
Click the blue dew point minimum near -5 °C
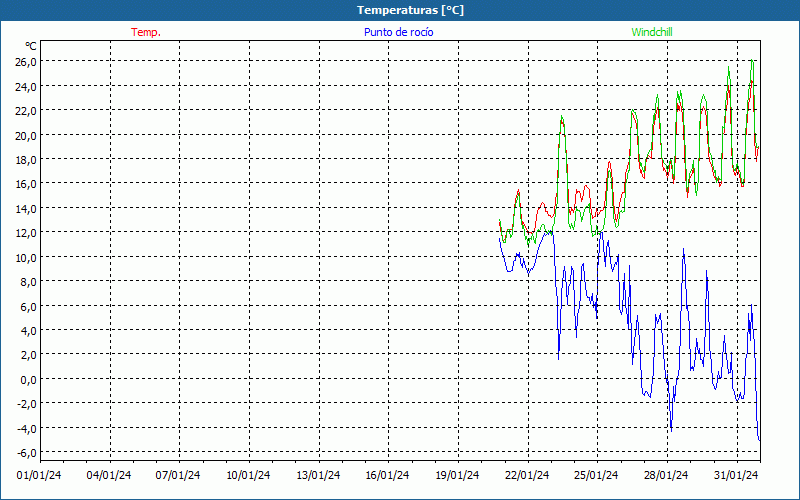(x=759, y=439)
